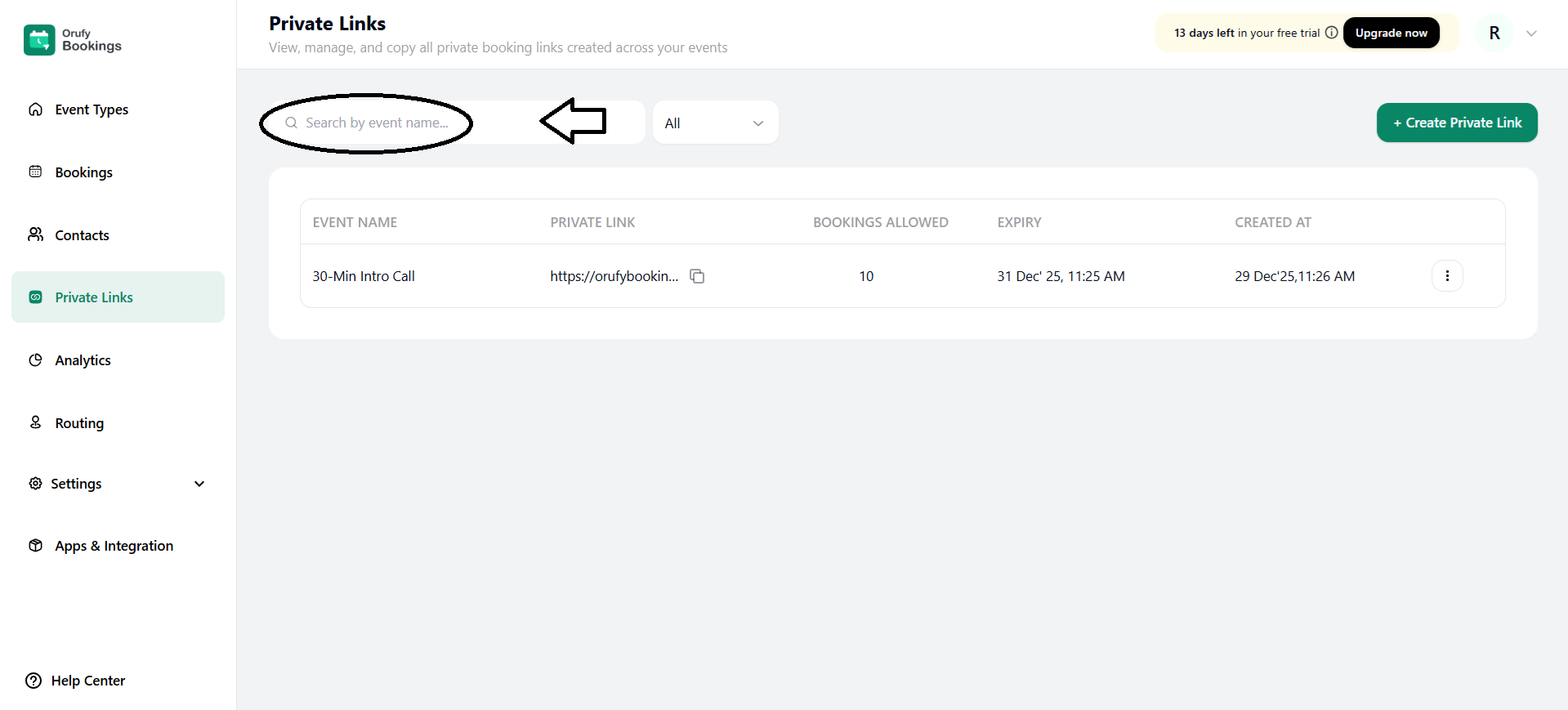Viewport: 1568px width, 710px height.
Task: Click the Apps & Integration cube icon
Action: tap(35, 546)
